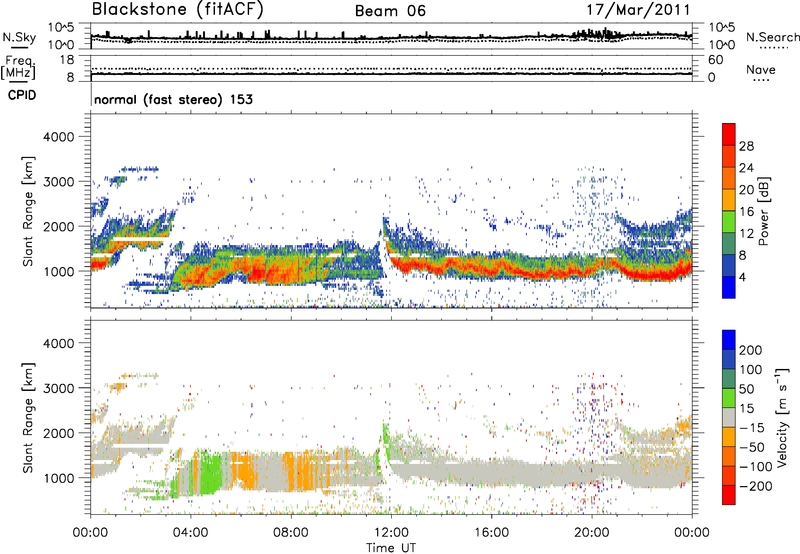This screenshot has height=554, width=800.
Task: Click the '04:00' time tick label
Action: tap(190, 533)
